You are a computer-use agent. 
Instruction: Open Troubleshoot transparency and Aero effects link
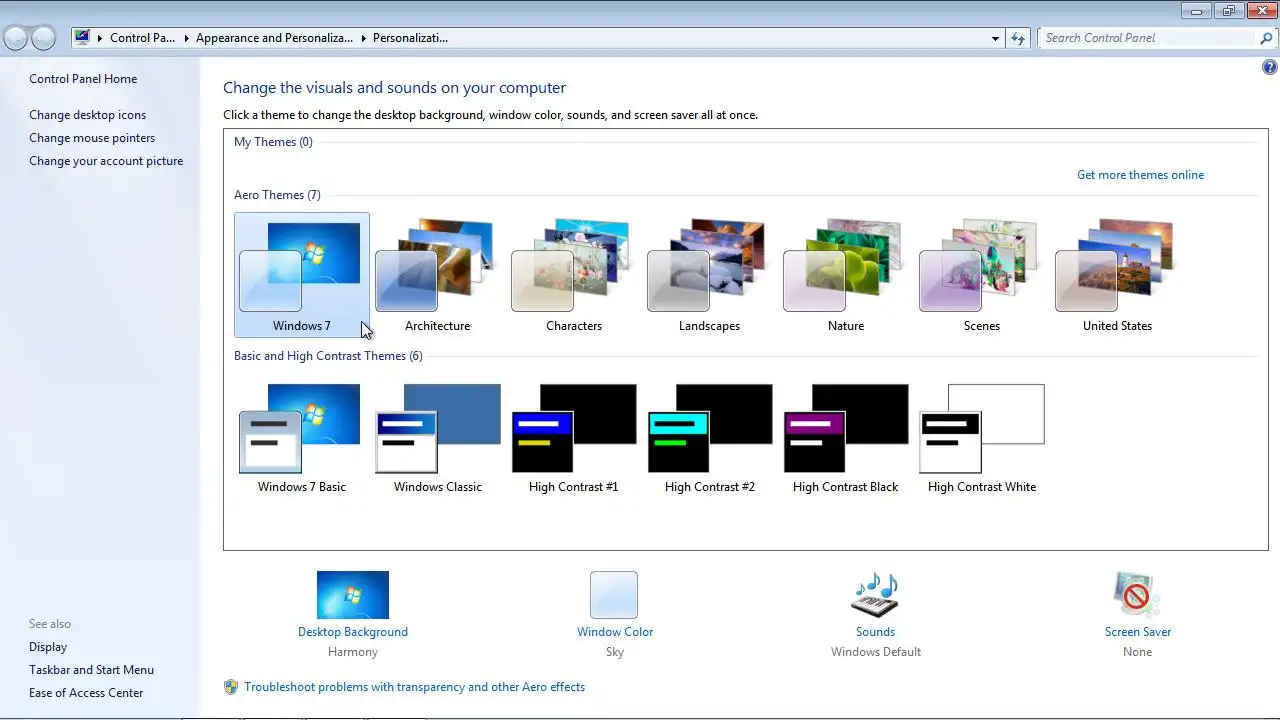pyautogui.click(x=414, y=687)
